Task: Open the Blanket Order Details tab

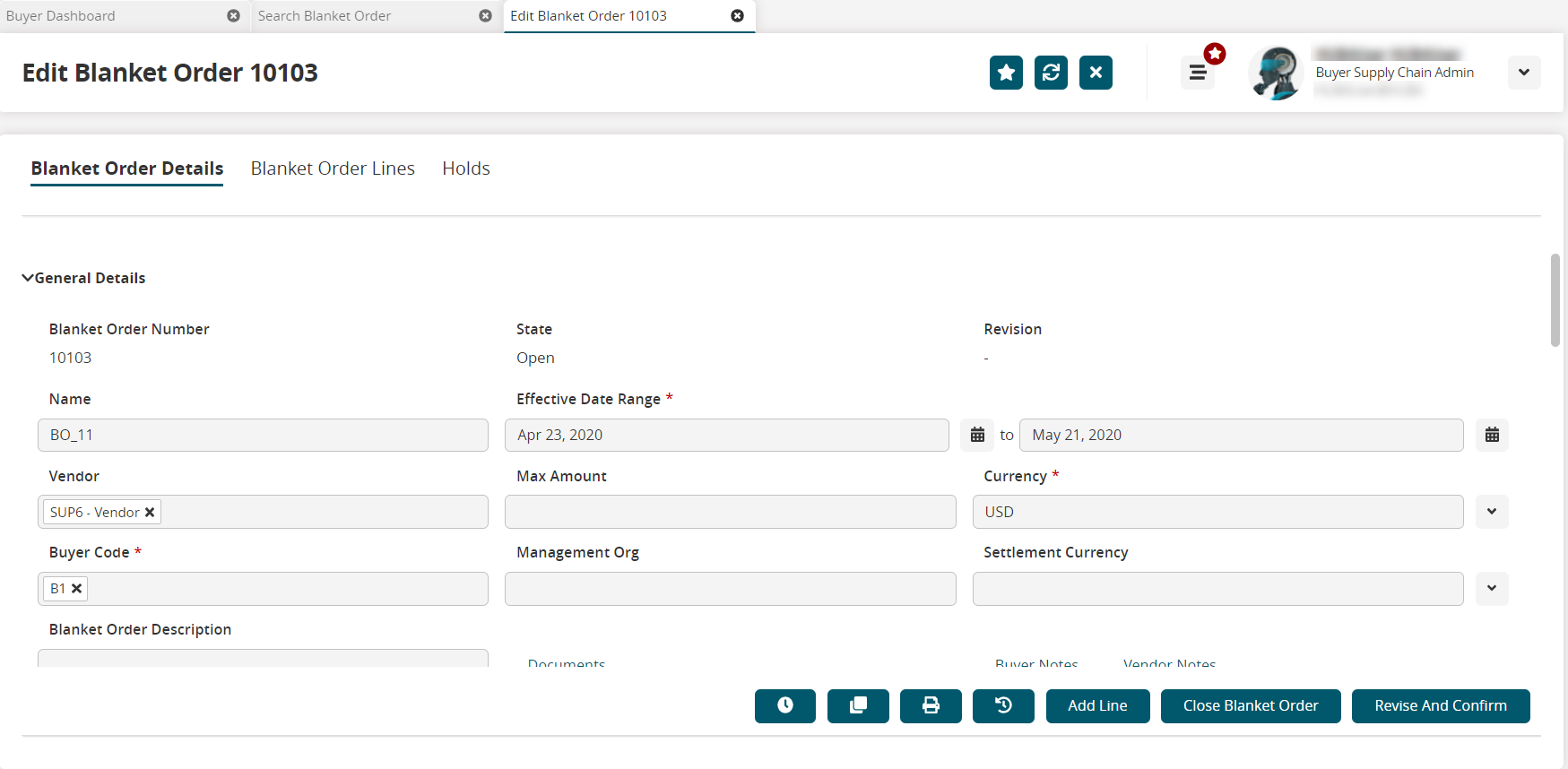Action: (127, 168)
